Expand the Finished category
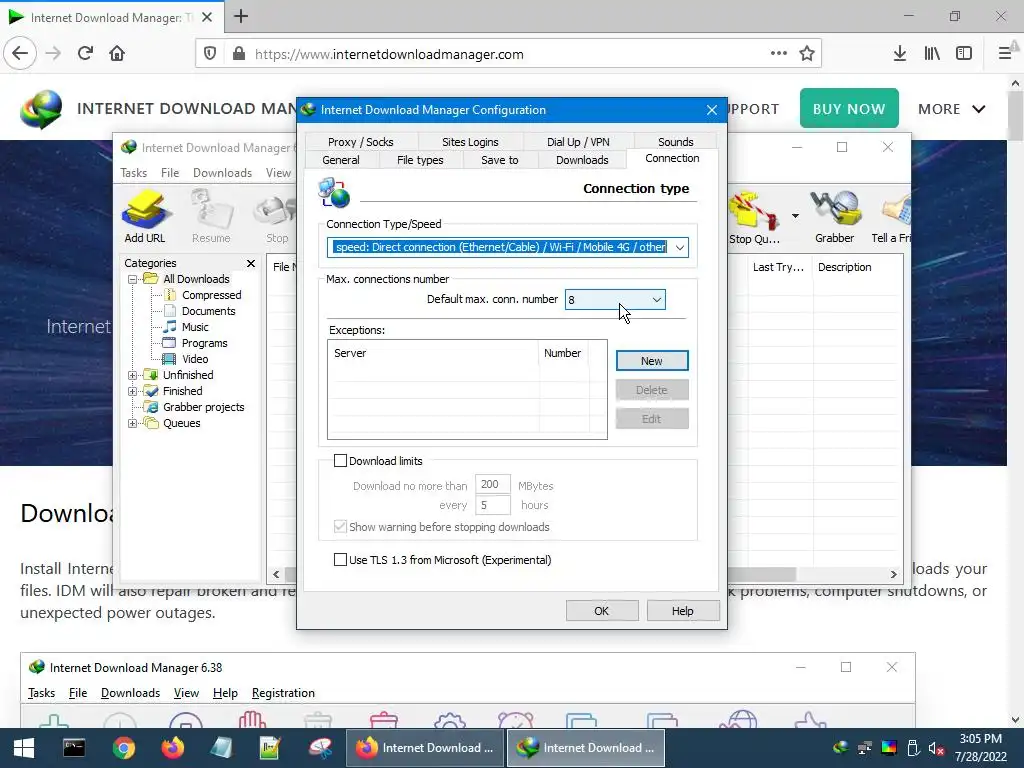1024x768 pixels. pos(133,391)
